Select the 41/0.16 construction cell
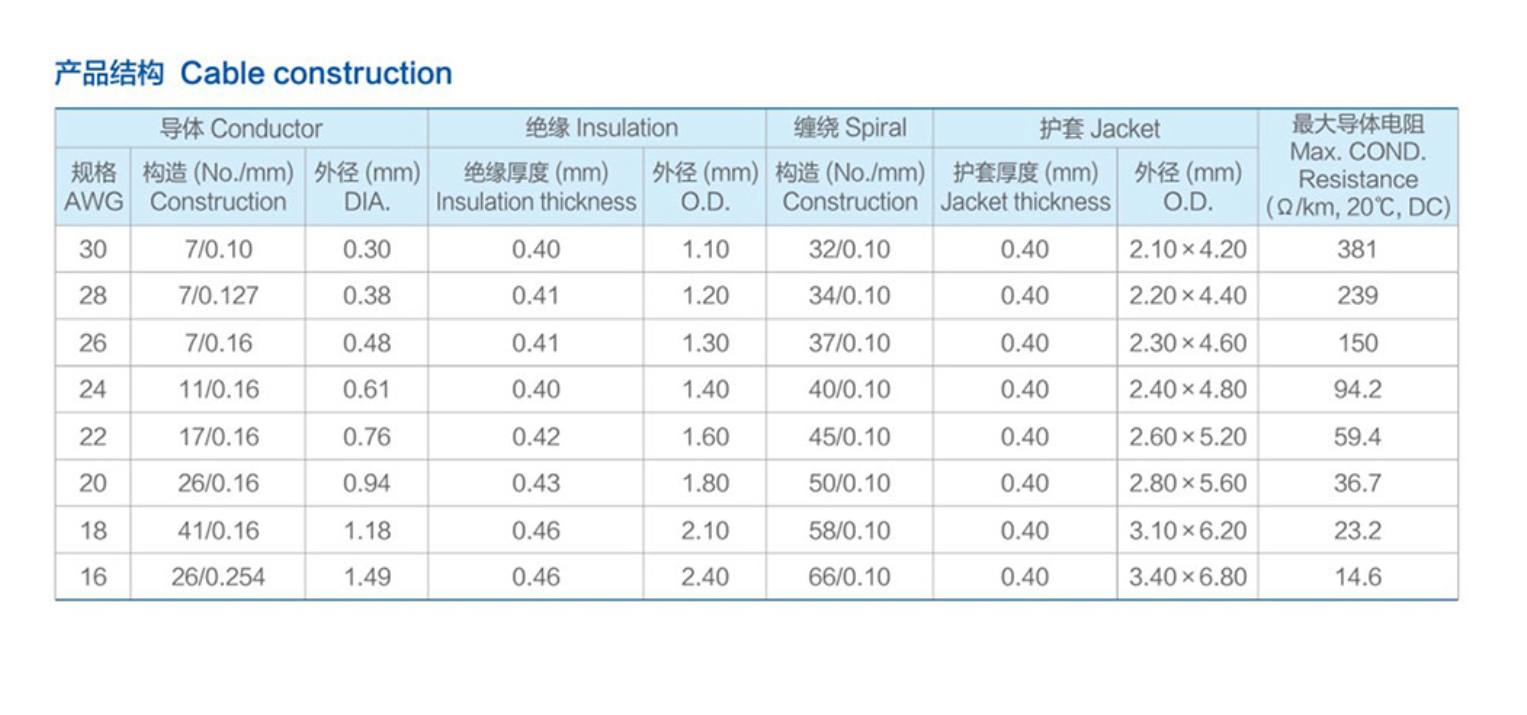1527x715 pixels. tap(218, 530)
